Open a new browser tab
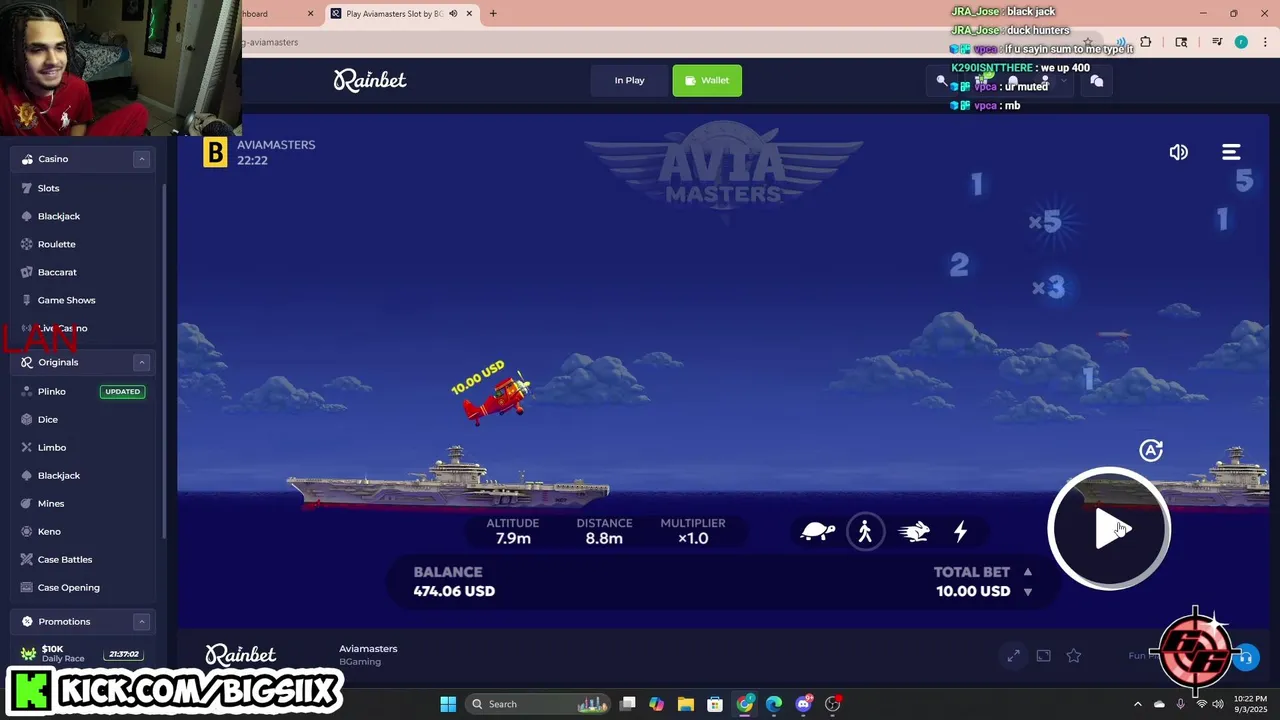1280x720 pixels. 493,14
